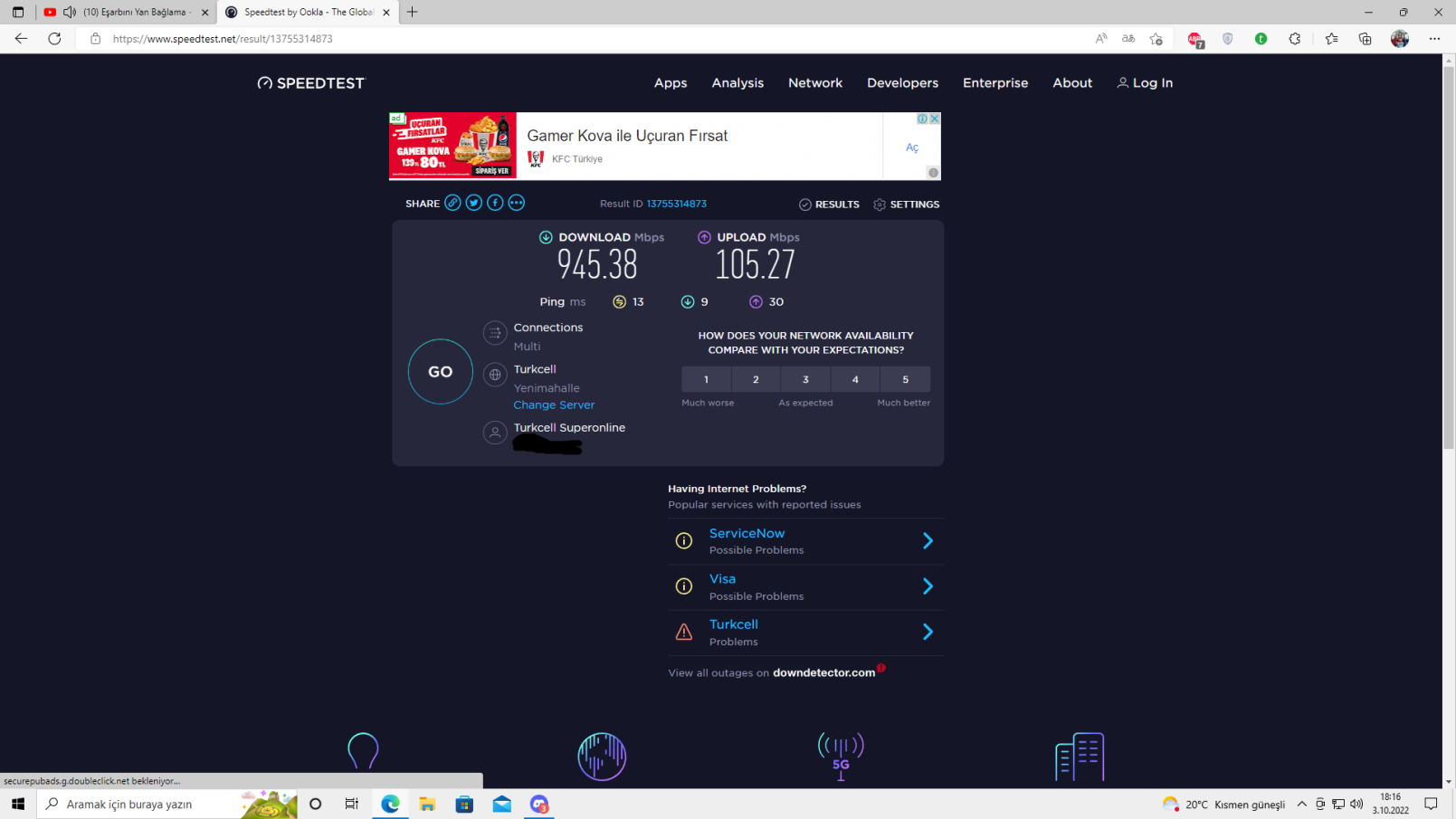
Task: Click the circular globe icon at page bottom
Action: [x=602, y=757]
